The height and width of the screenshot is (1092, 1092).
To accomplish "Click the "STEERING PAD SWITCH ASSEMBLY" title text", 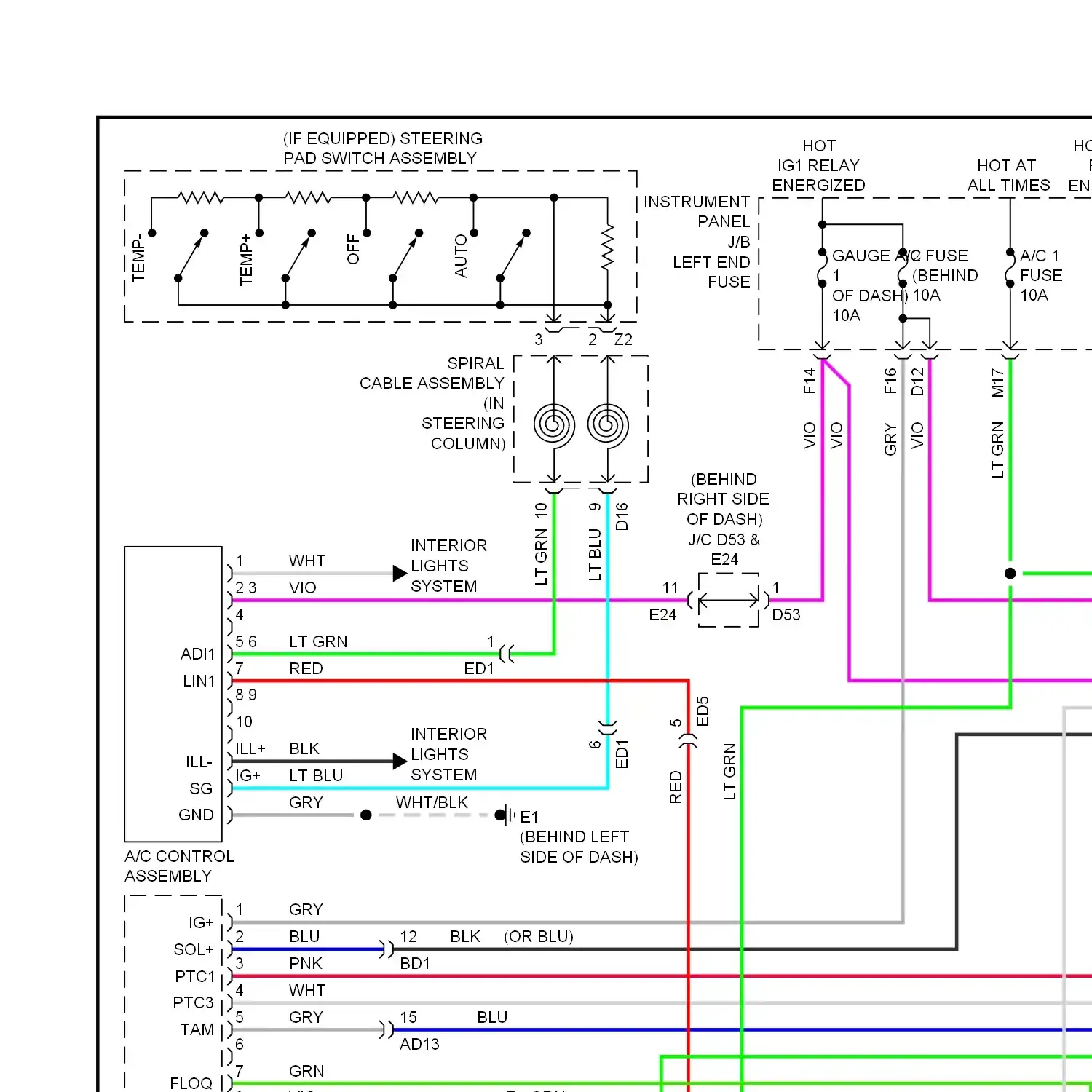I will coord(383,149).
